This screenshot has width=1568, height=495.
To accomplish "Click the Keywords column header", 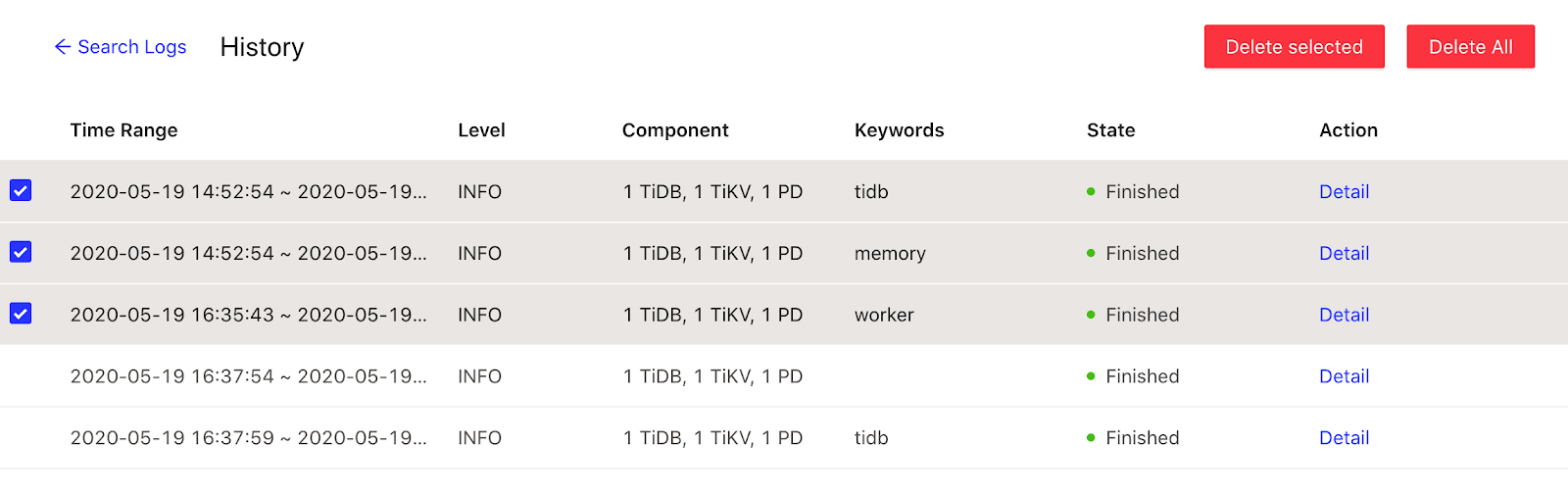I will 899,130.
